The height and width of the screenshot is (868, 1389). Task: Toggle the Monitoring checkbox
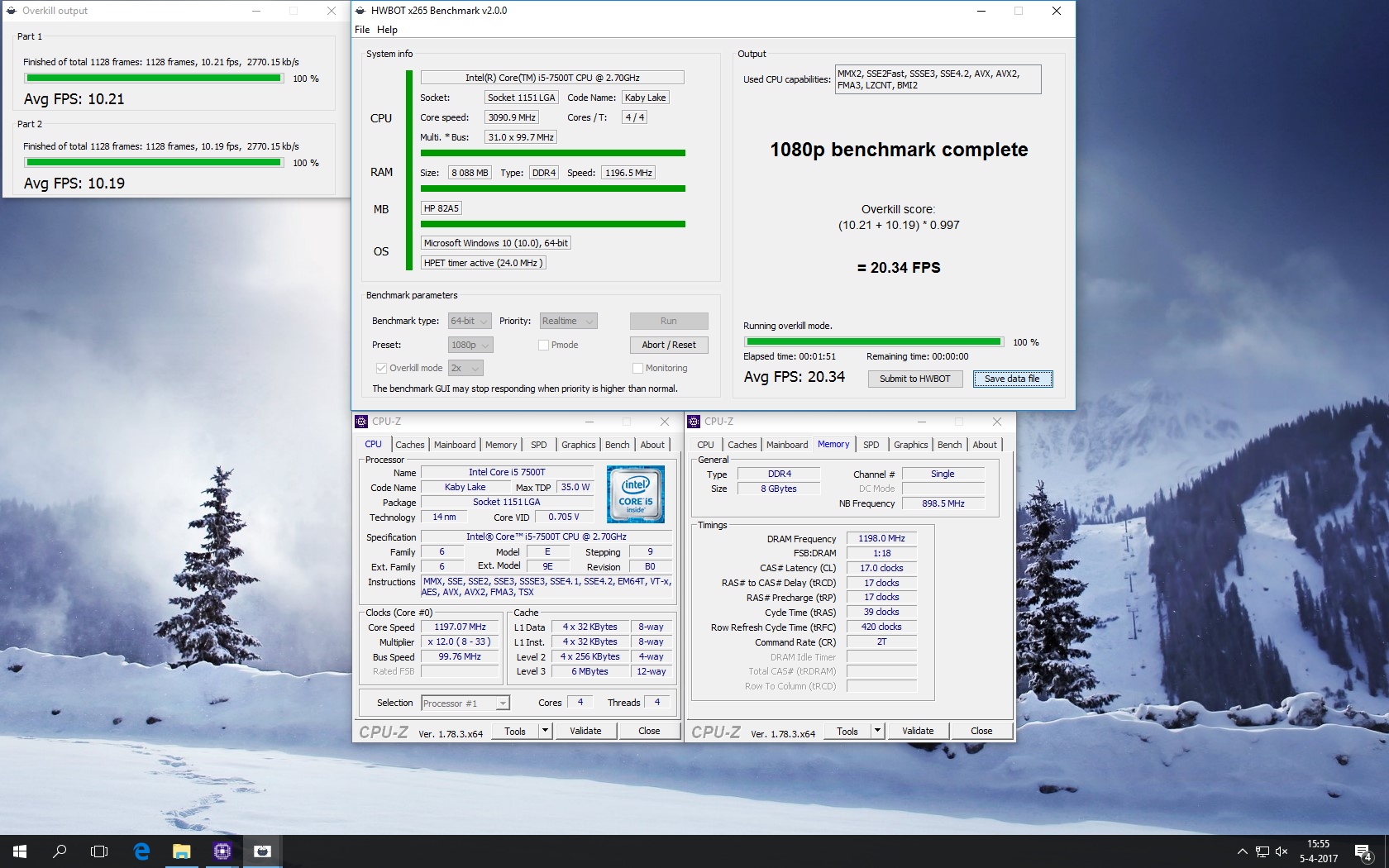point(637,368)
